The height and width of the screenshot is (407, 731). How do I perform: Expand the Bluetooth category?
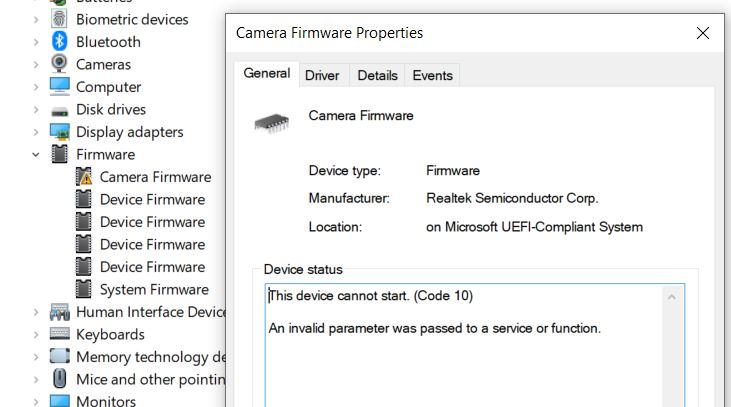(x=36, y=42)
